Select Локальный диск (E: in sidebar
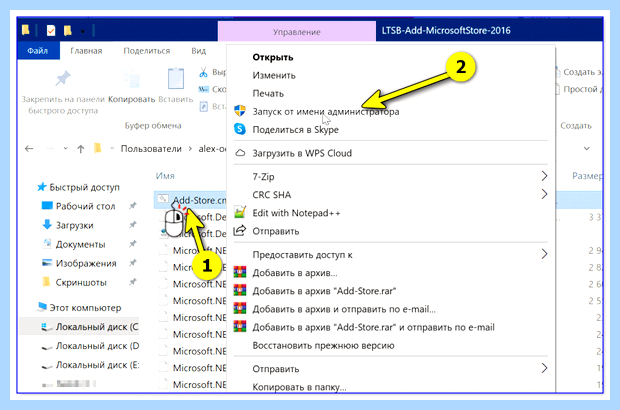Viewport: 620px width, 410px height. 97,365
